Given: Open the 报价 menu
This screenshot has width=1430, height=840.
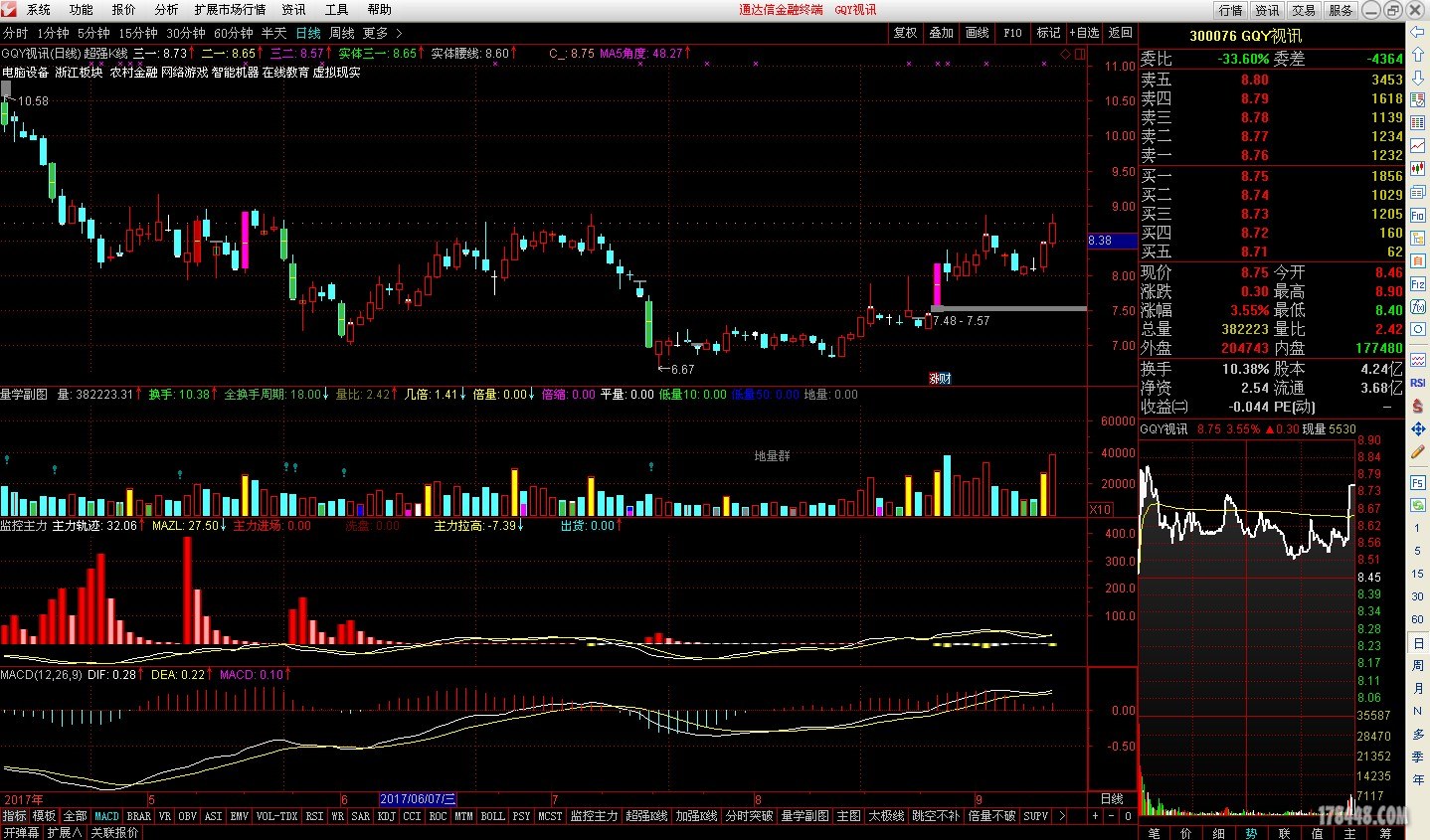Looking at the screenshot, I should pyautogui.click(x=124, y=10).
